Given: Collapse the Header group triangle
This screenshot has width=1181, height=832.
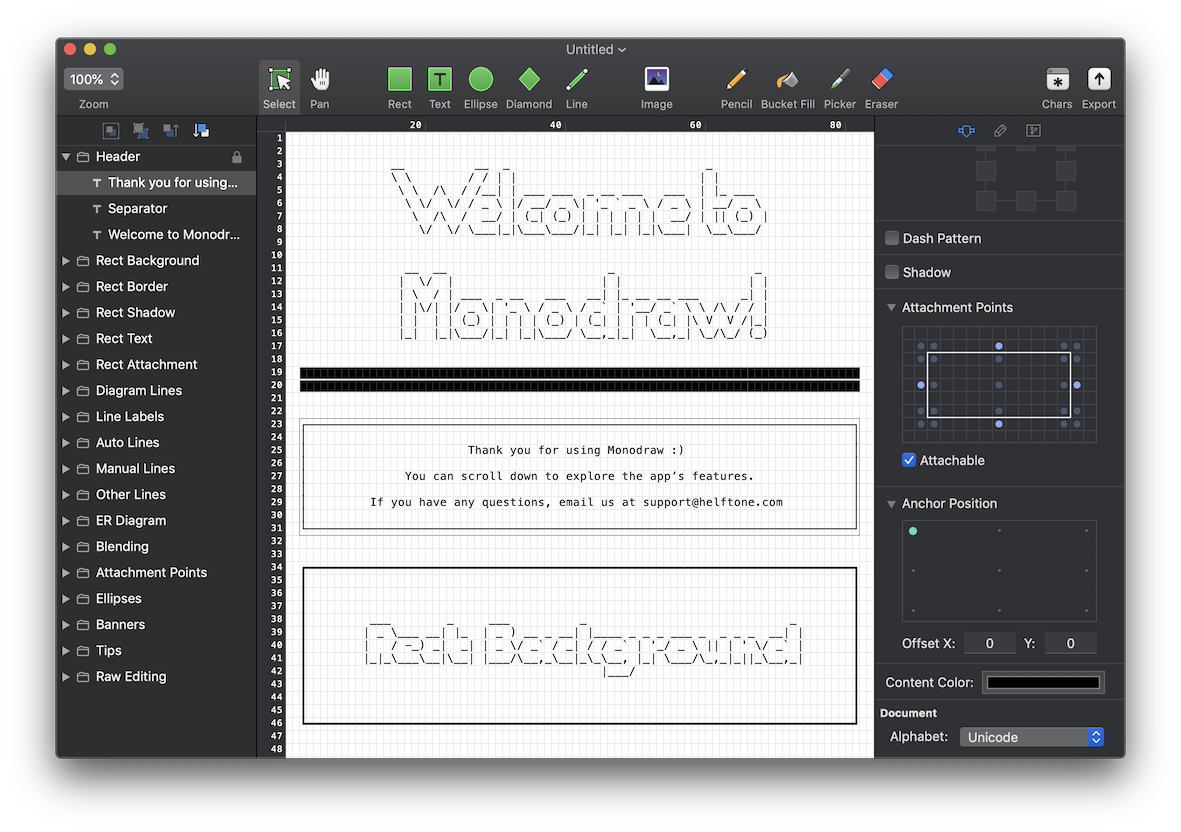Looking at the screenshot, I should click(x=66, y=157).
